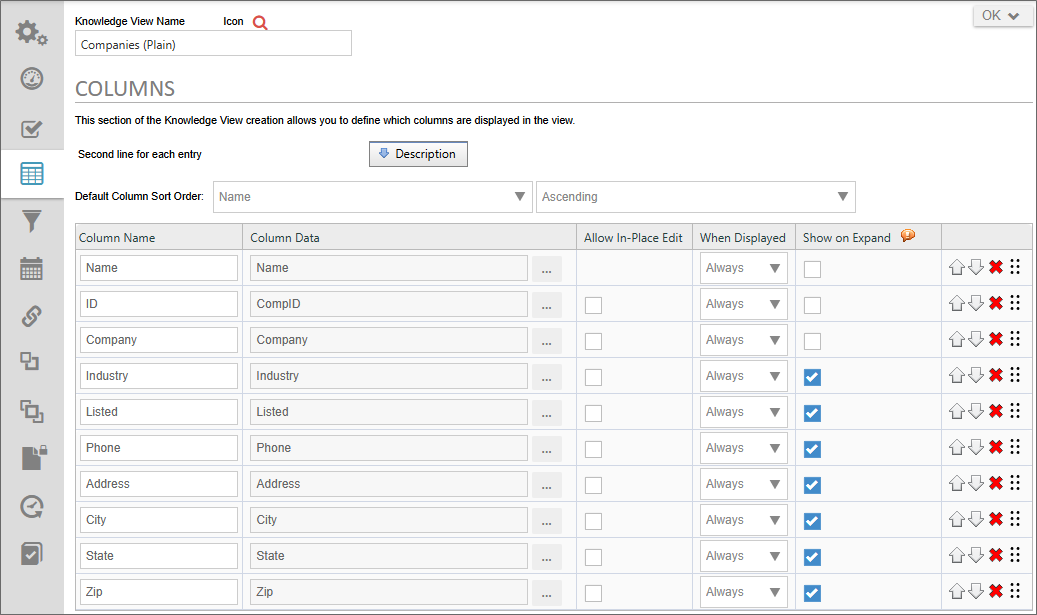Open the Default Column Sort Order dropdown

[372, 197]
